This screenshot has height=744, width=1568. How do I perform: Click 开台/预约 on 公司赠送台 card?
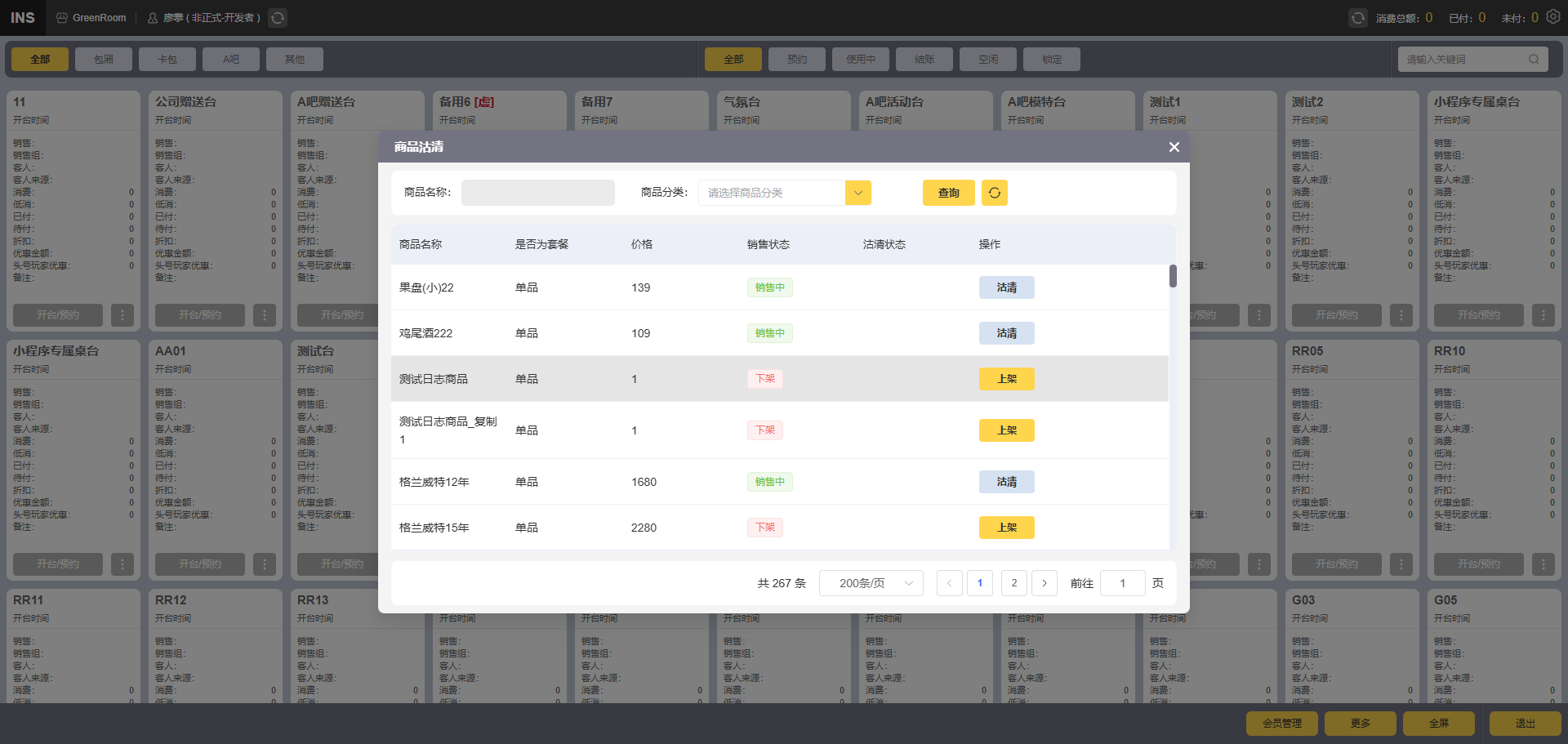[x=200, y=315]
